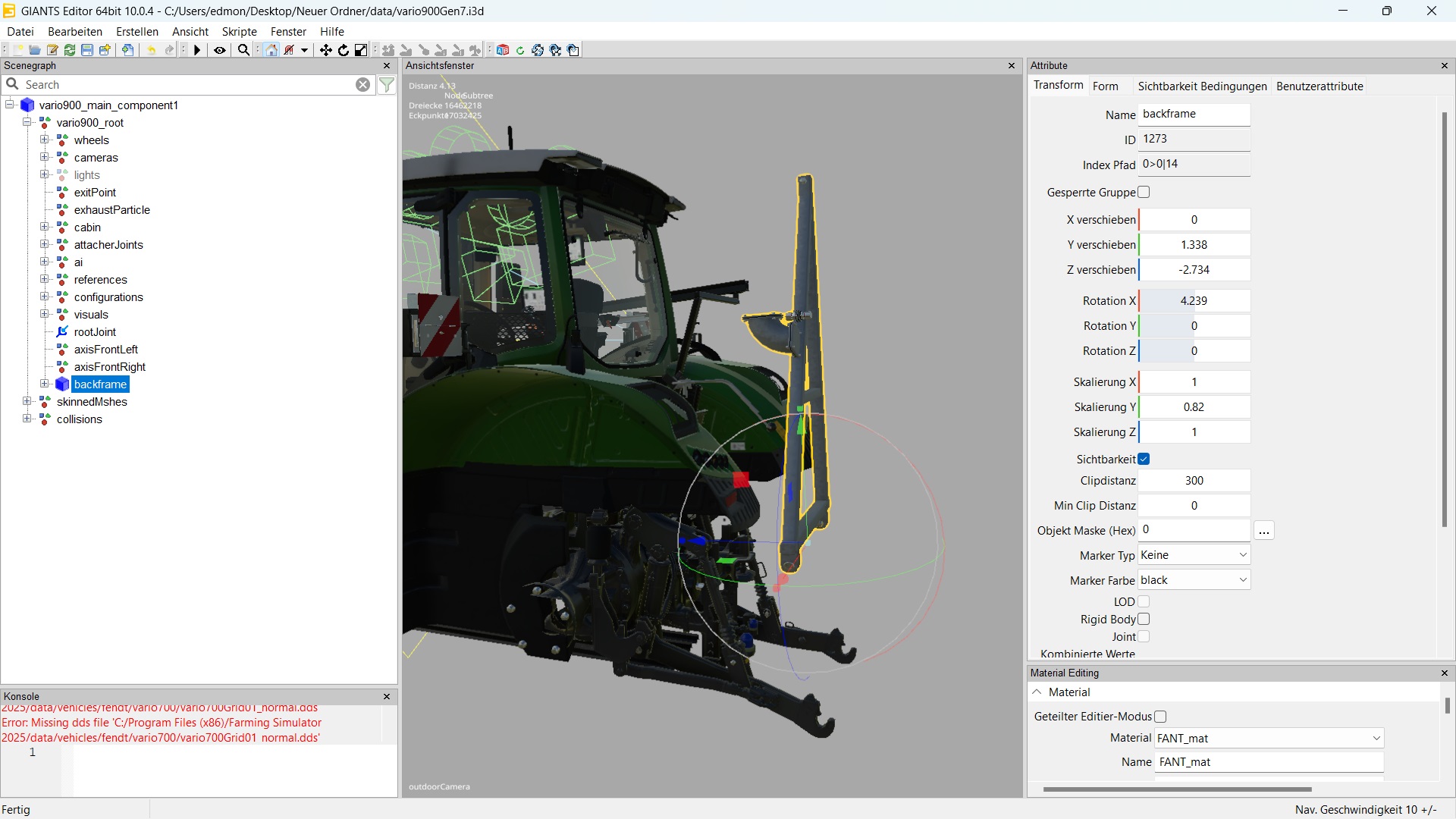Select the rotate tool
The image size is (1456, 819).
pos(344,50)
